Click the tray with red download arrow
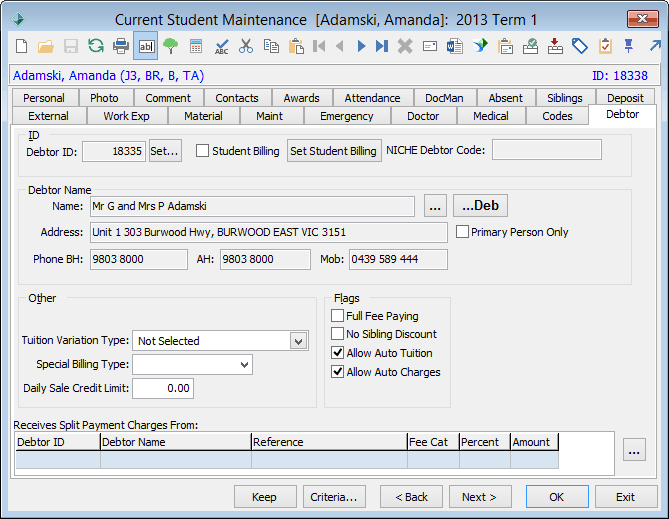 click(x=555, y=46)
